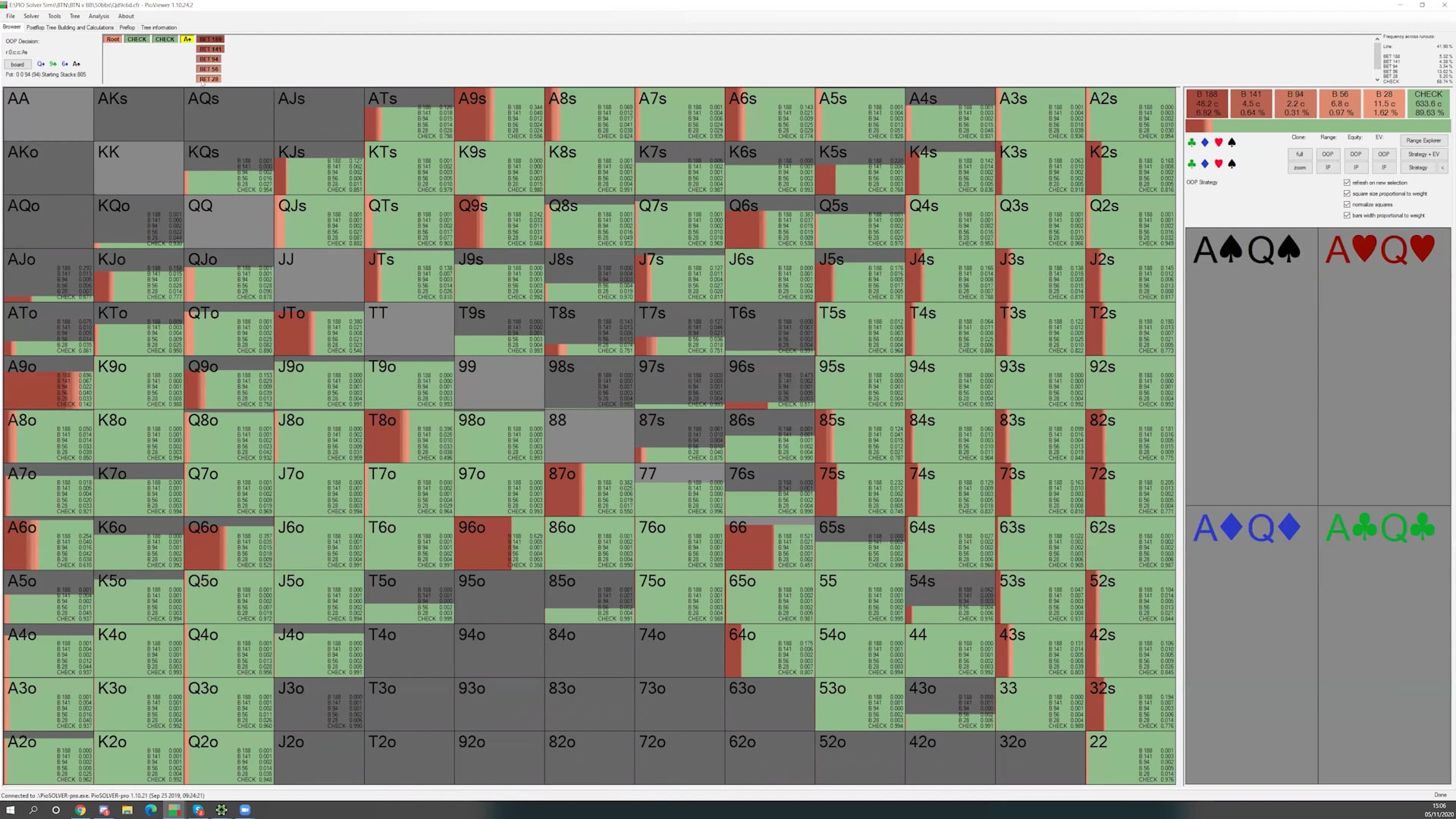The height and width of the screenshot is (819, 1456).
Task: Select the BET 94 tree node
Action: click(210, 59)
